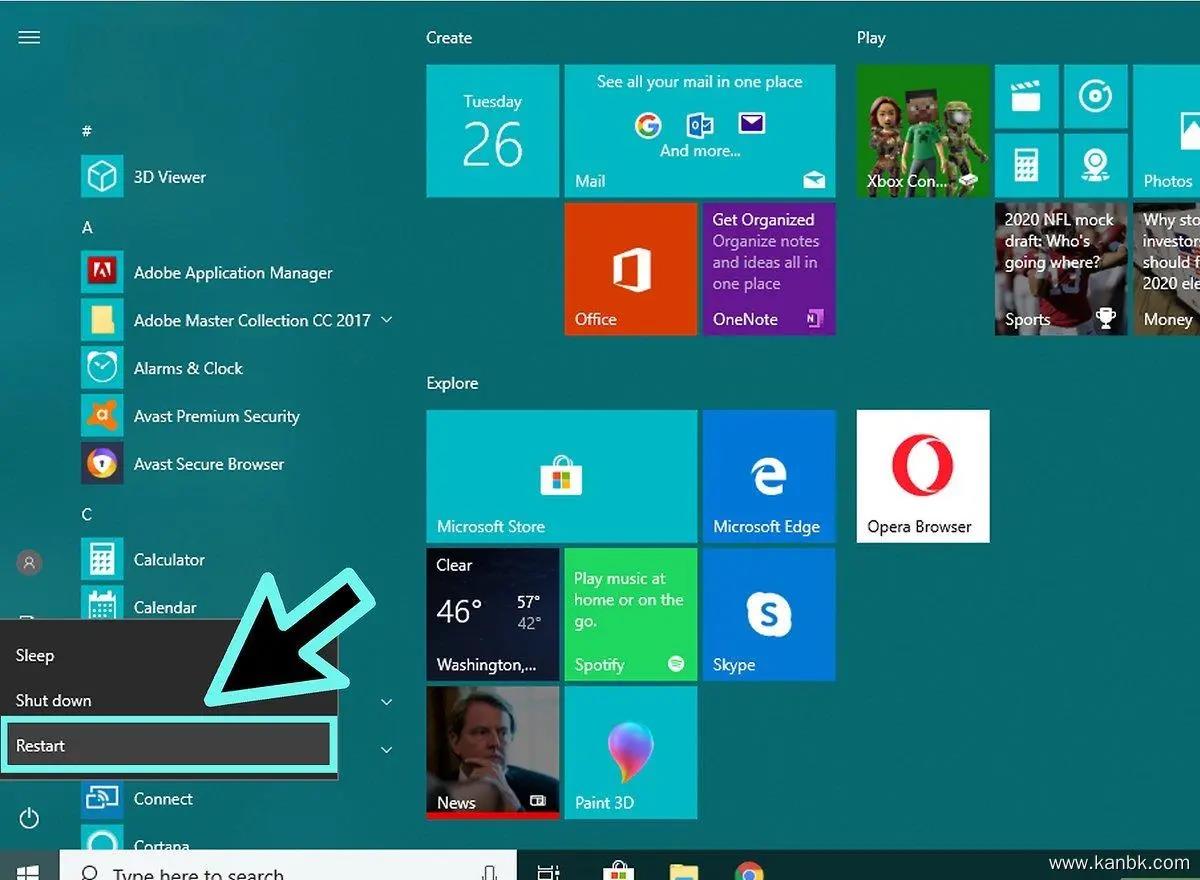The height and width of the screenshot is (880, 1200).
Task: Toggle the hamburger menu to expand Start
Action: 29,38
